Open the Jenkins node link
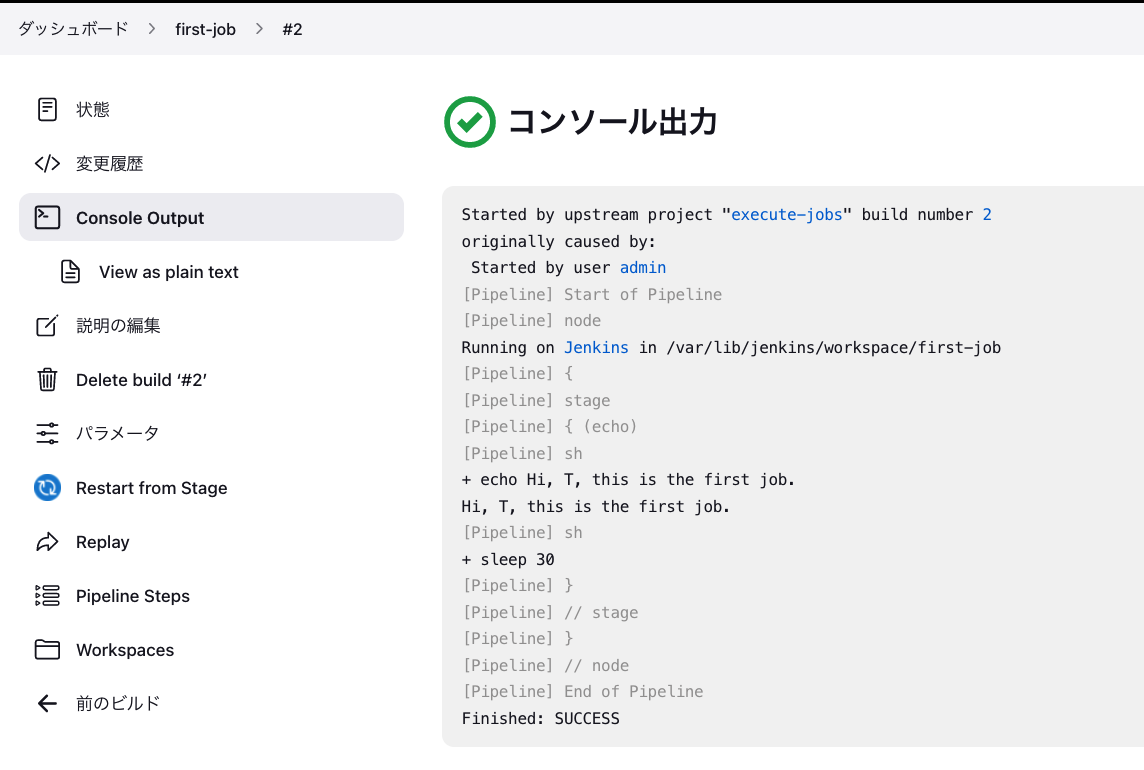Viewport: 1144px width, 770px height. (x=596, y=347)
